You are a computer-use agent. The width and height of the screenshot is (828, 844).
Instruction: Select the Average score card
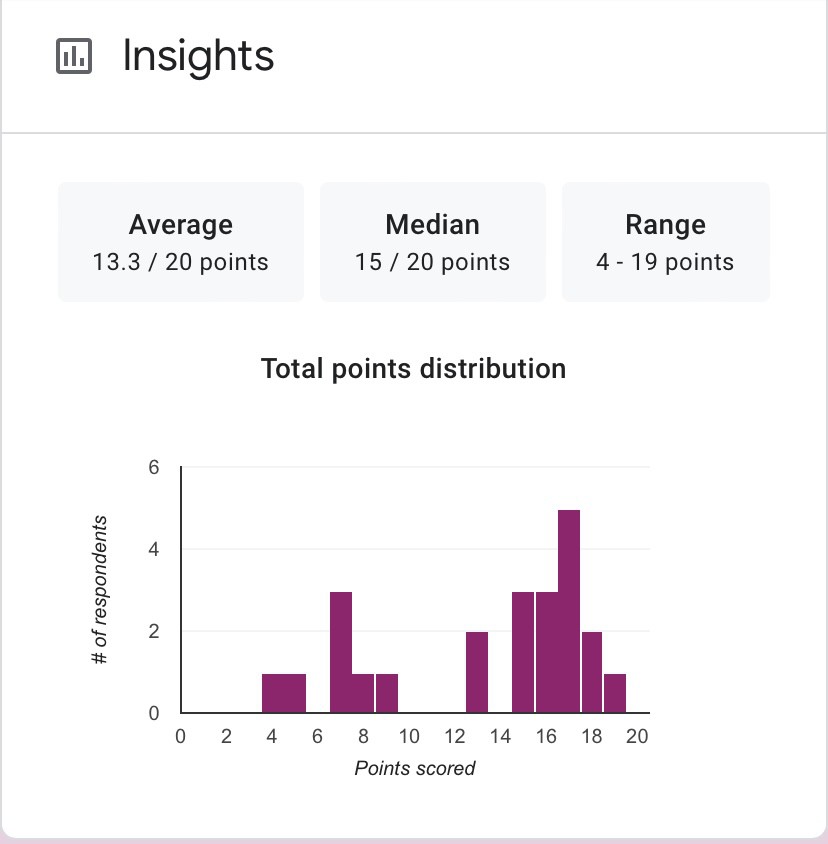click(180, 242)
